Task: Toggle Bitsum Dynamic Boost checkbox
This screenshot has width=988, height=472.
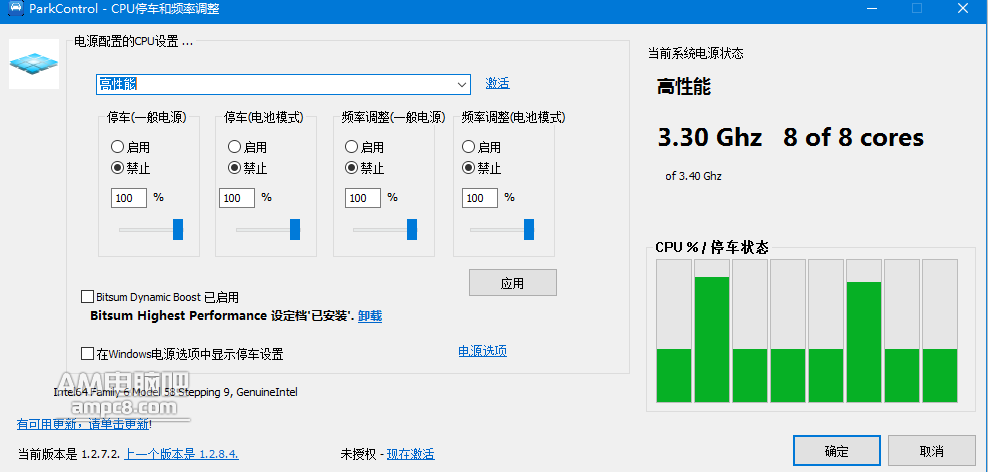Action: coord(88,297)
